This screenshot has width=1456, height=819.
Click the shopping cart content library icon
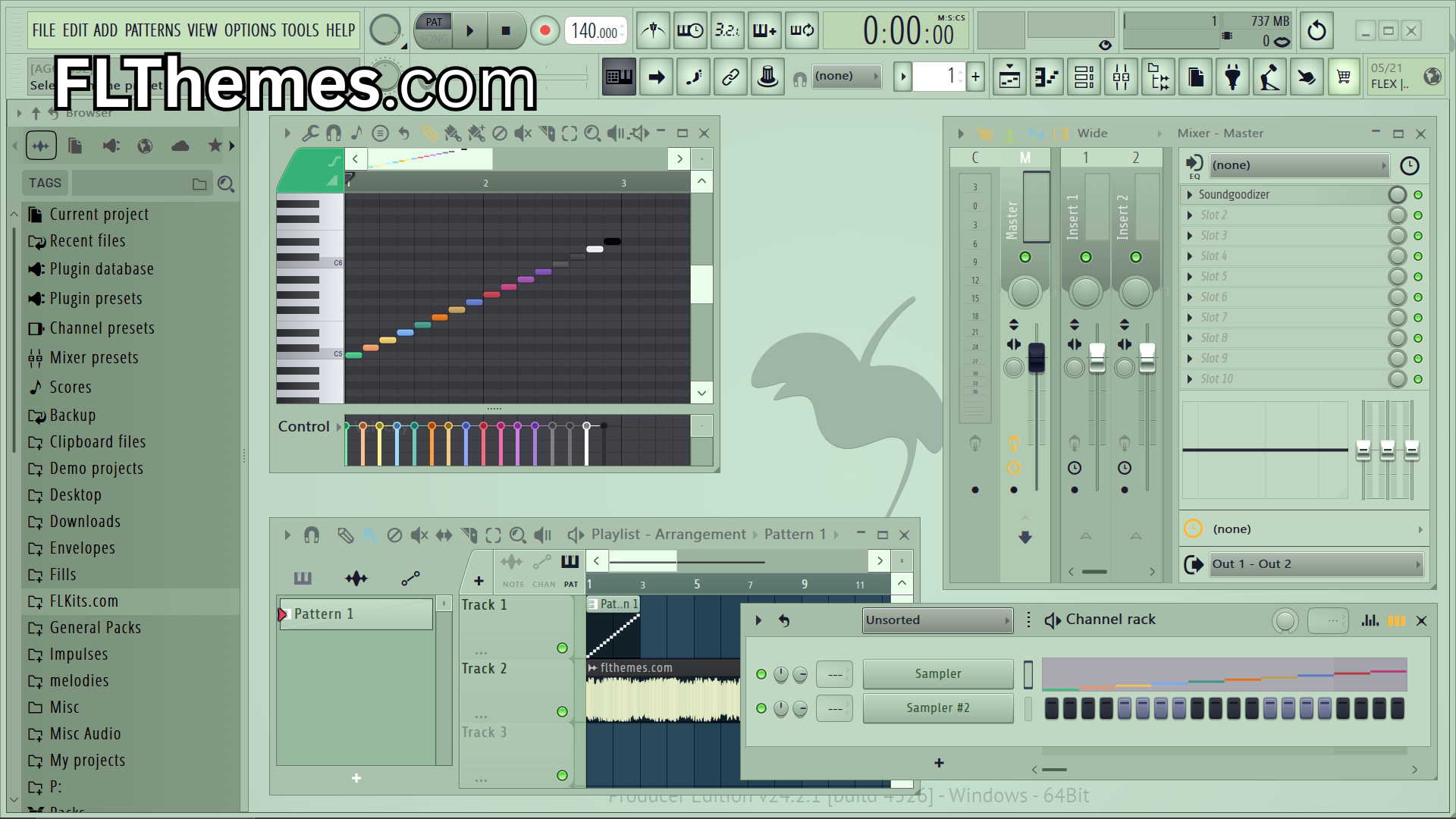click(x=1344, y=77)
